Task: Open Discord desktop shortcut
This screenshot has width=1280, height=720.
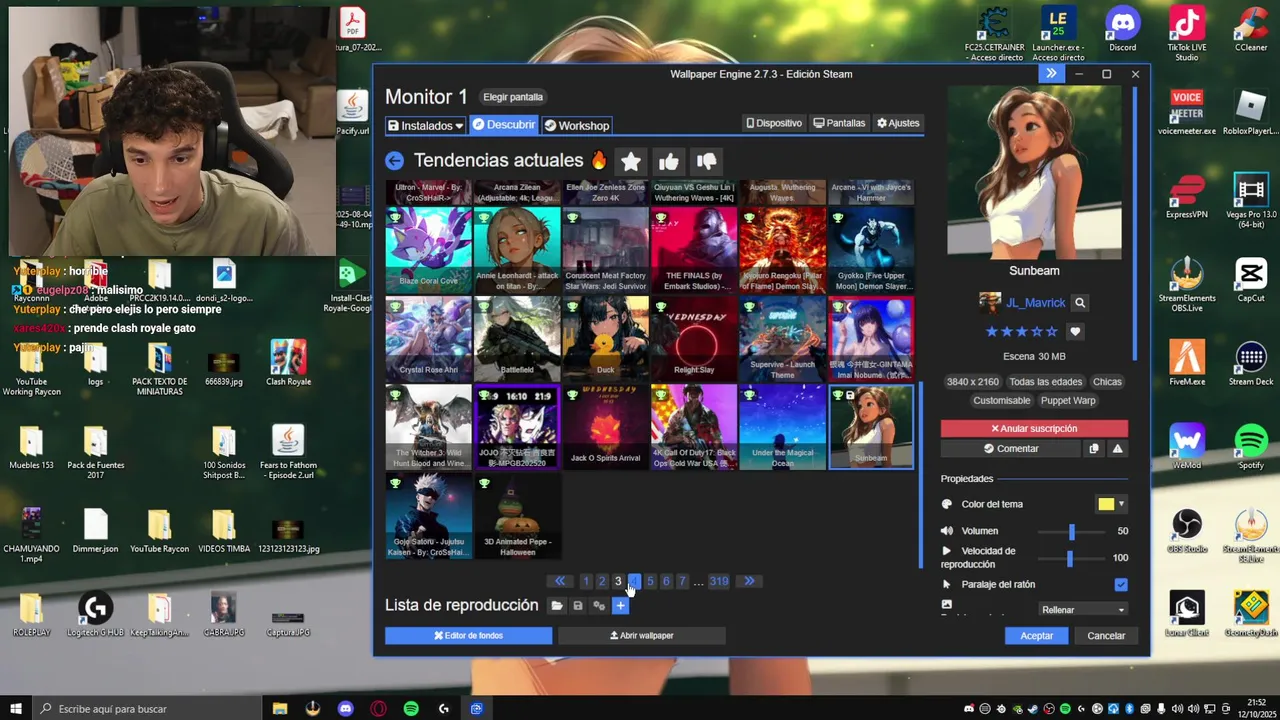Action: 1123,27
